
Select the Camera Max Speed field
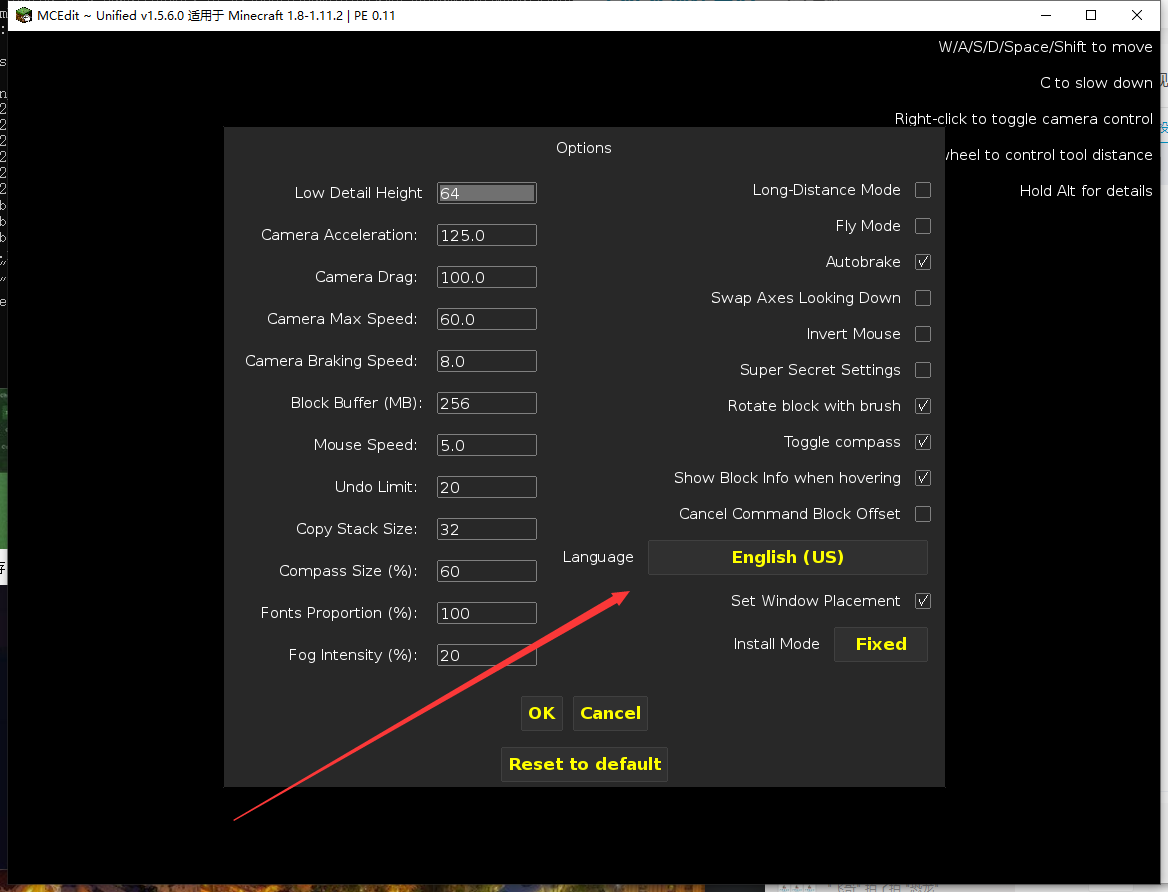(x=486, y=319)
